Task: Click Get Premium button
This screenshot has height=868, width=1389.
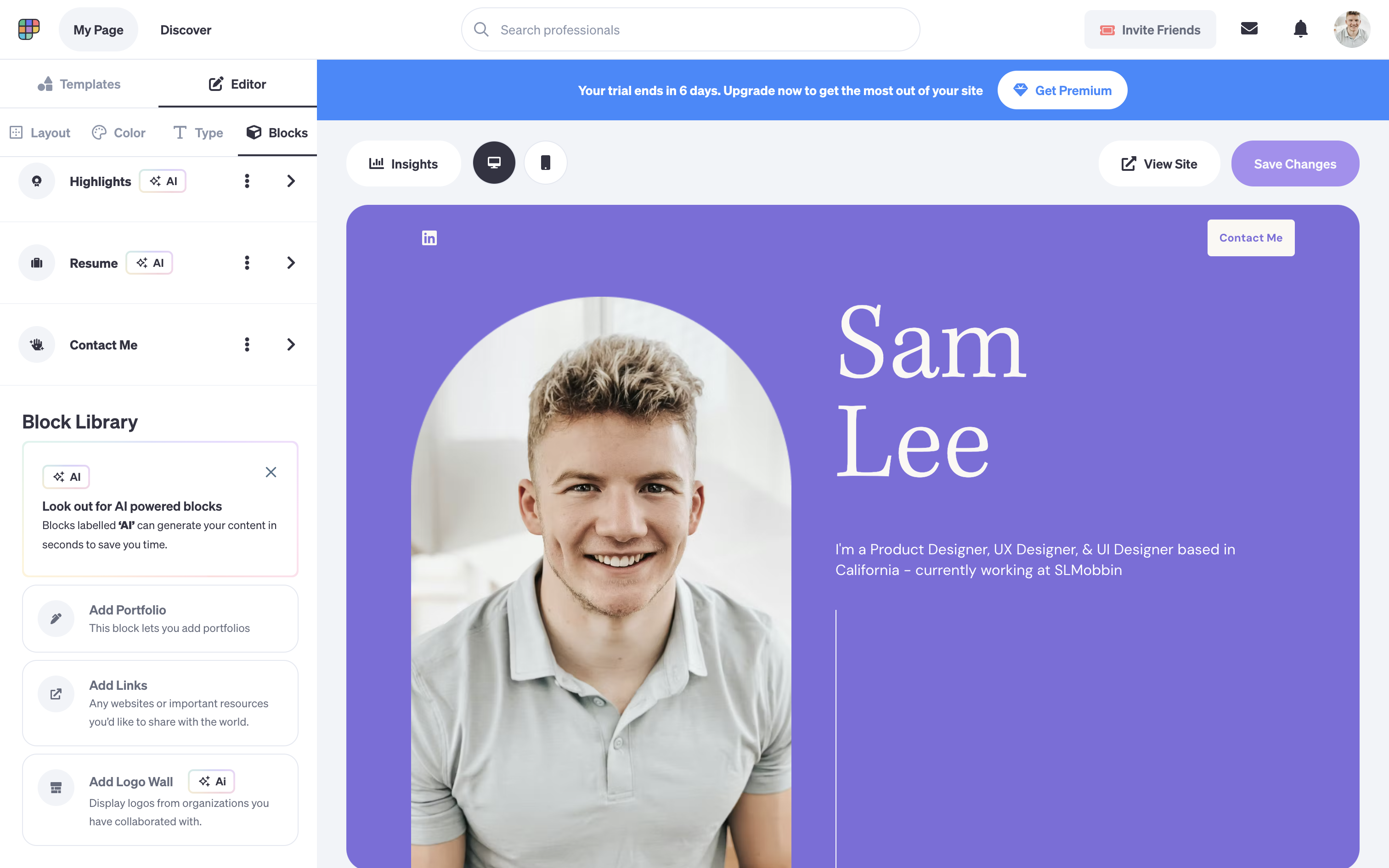Action: pyautogui.click(x=1062, y=90)
